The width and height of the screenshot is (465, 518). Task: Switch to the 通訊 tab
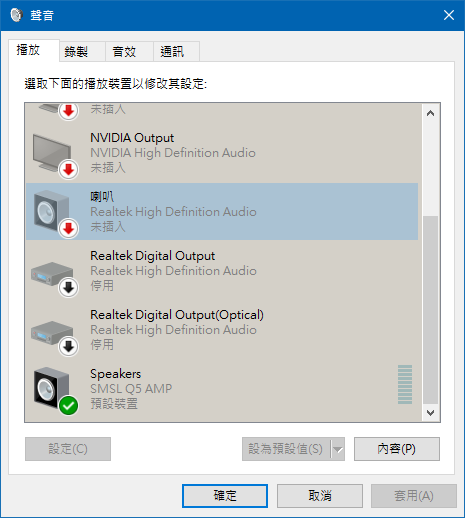(x=172, y=52)
